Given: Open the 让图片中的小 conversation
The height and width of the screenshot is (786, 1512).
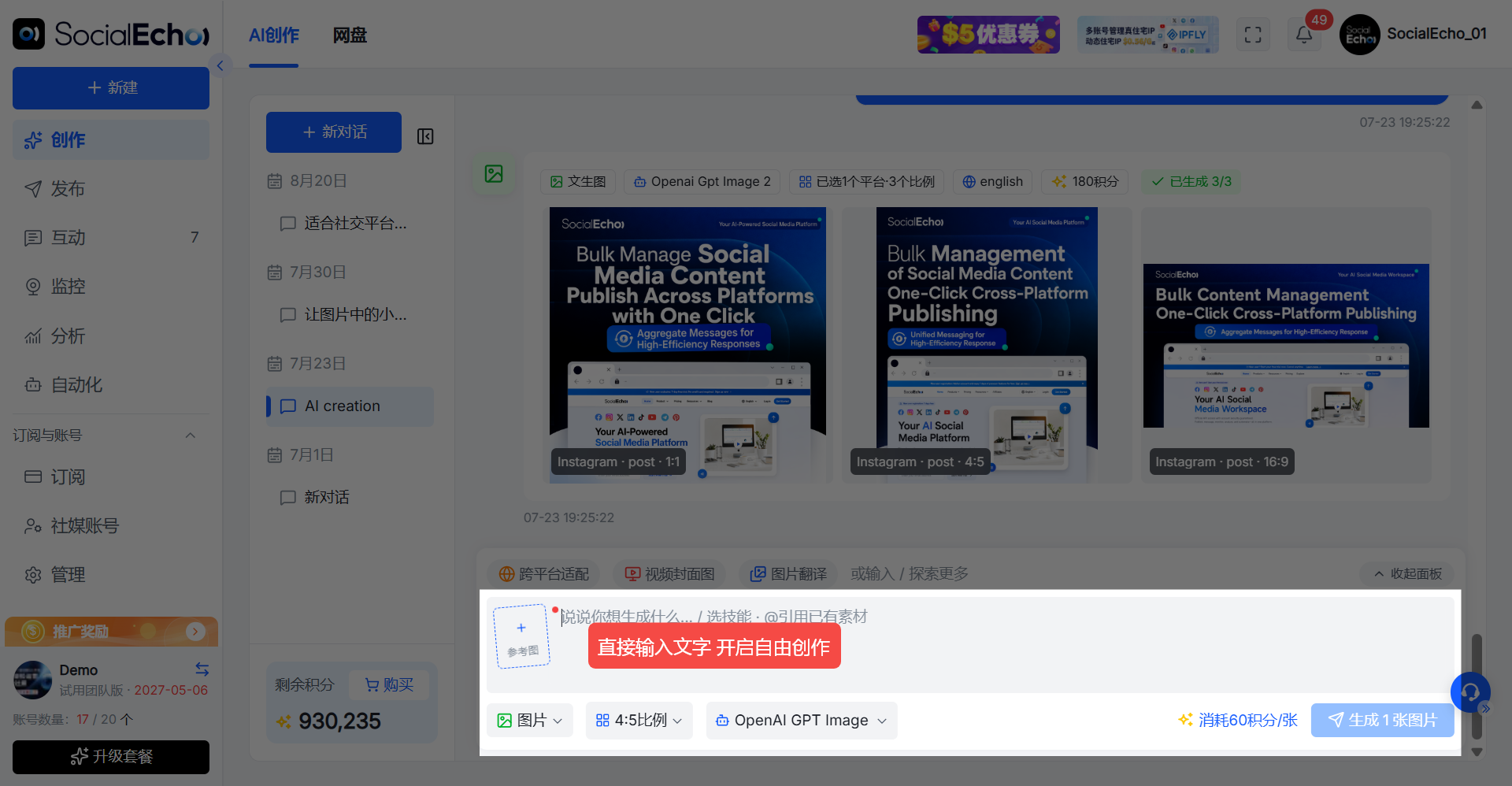Looking at the screenshot, I should tap(350, 315).
